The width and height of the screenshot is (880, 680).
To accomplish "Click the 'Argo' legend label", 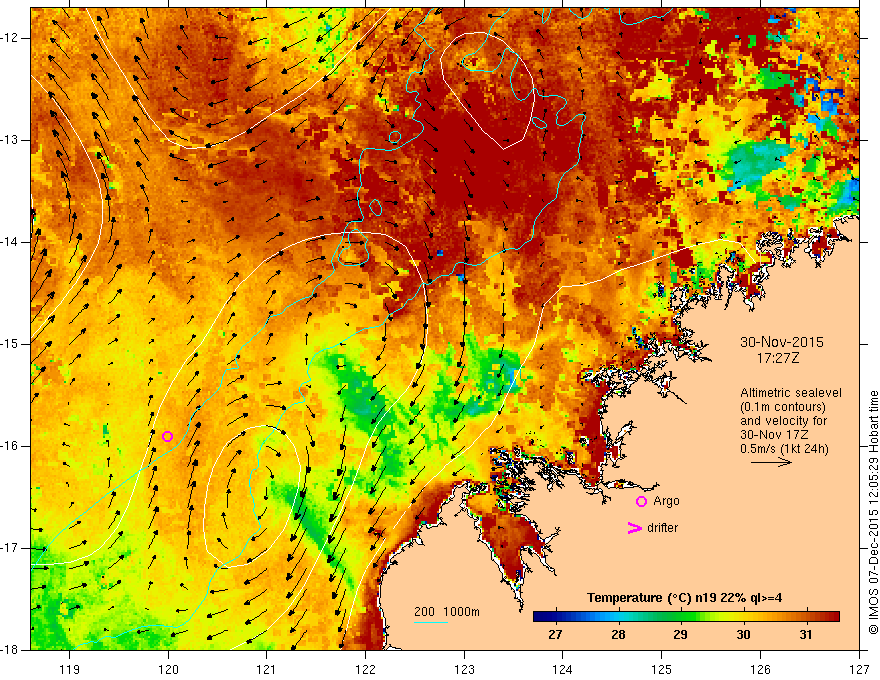I will tap(666, 502).
